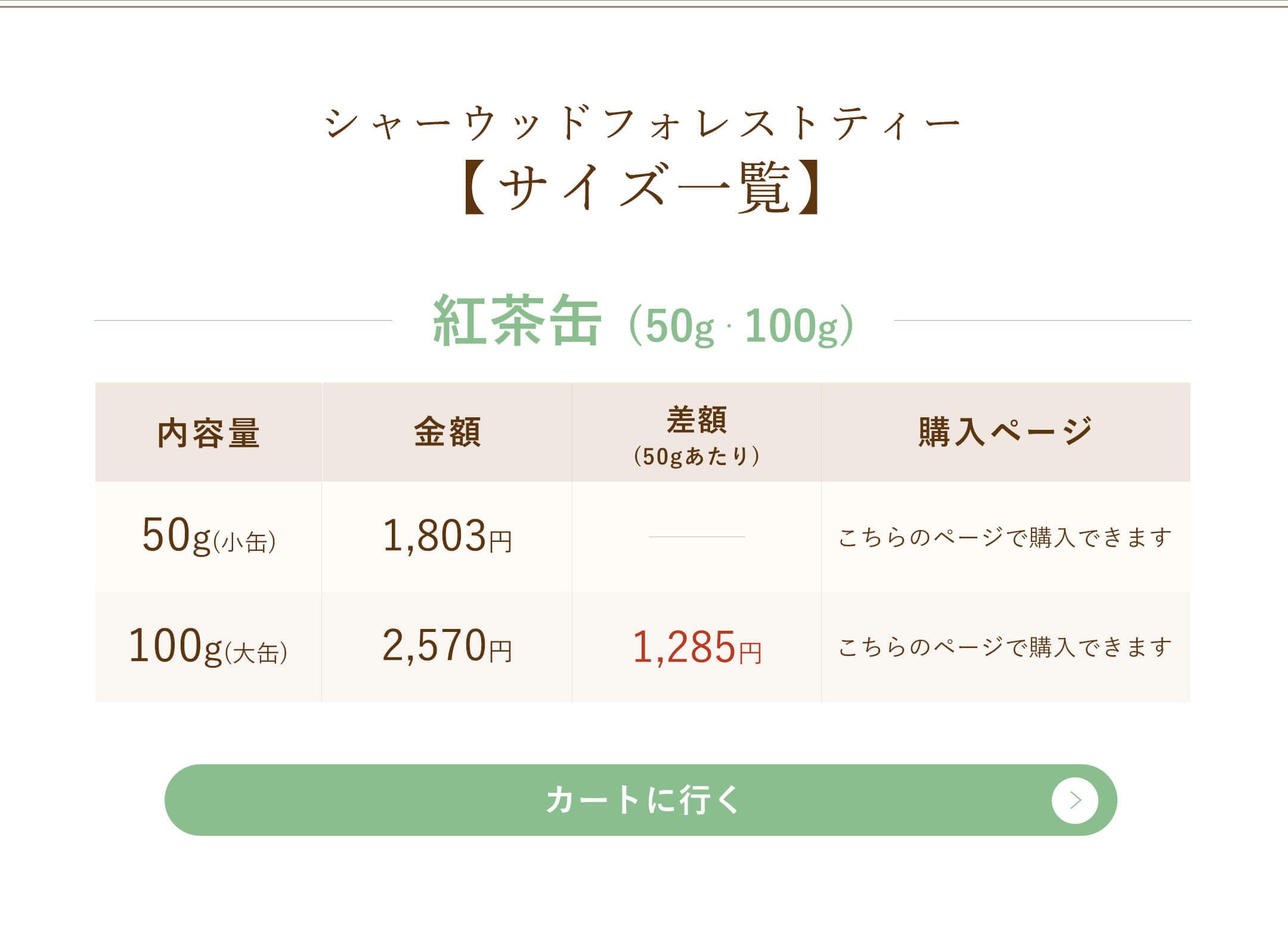Screen dimensions: 1288x930
Task: Open the purchase page link for 100g can
Action: (x=1005, y=647)
